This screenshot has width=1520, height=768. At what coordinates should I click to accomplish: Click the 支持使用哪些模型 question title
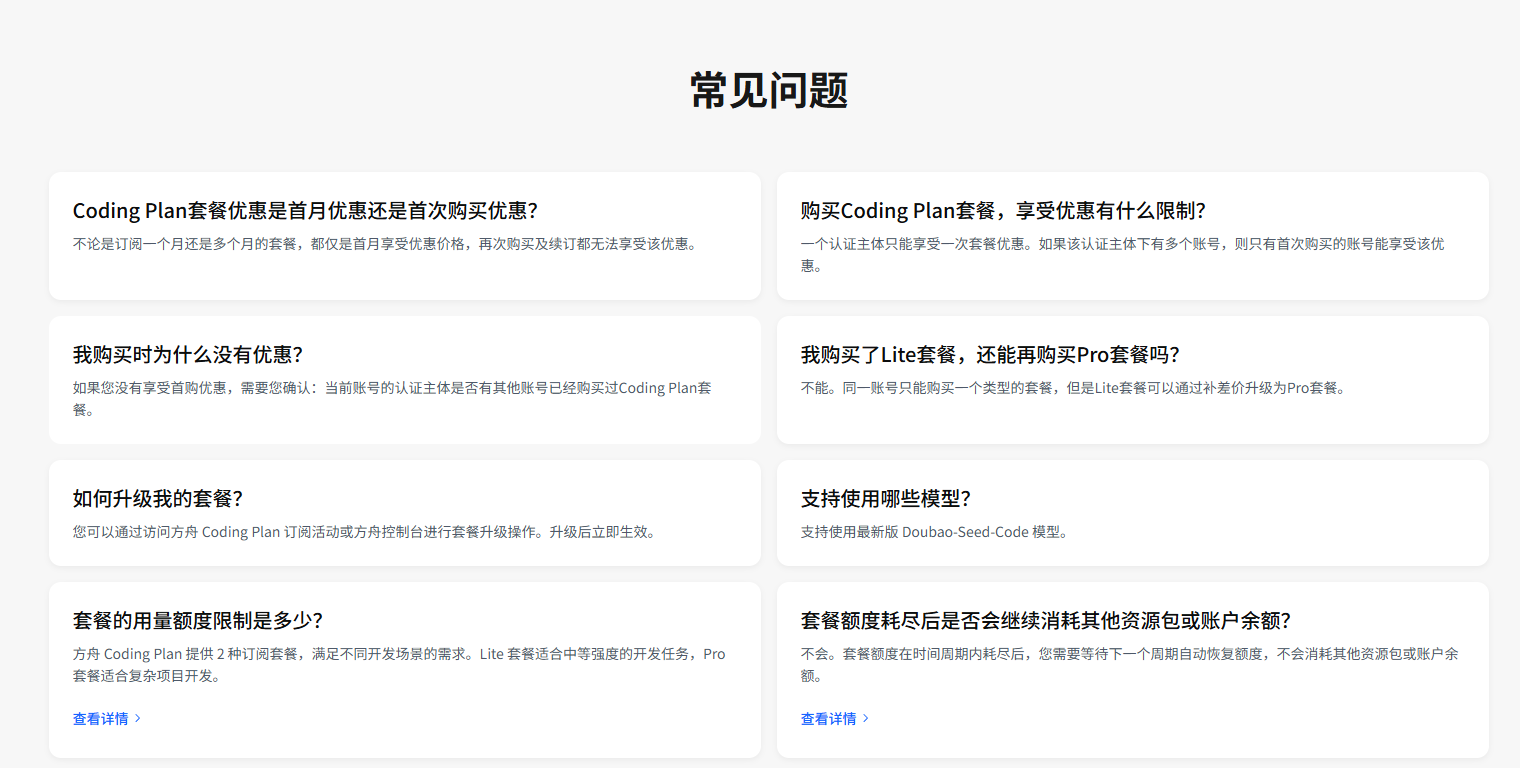tap(886, 499)
